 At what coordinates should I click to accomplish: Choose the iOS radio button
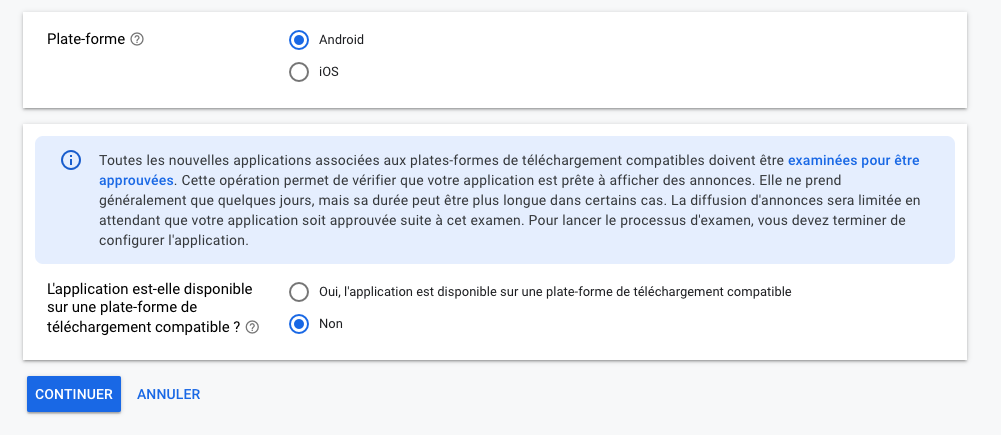pyautogui.click(x=299, y=72)
